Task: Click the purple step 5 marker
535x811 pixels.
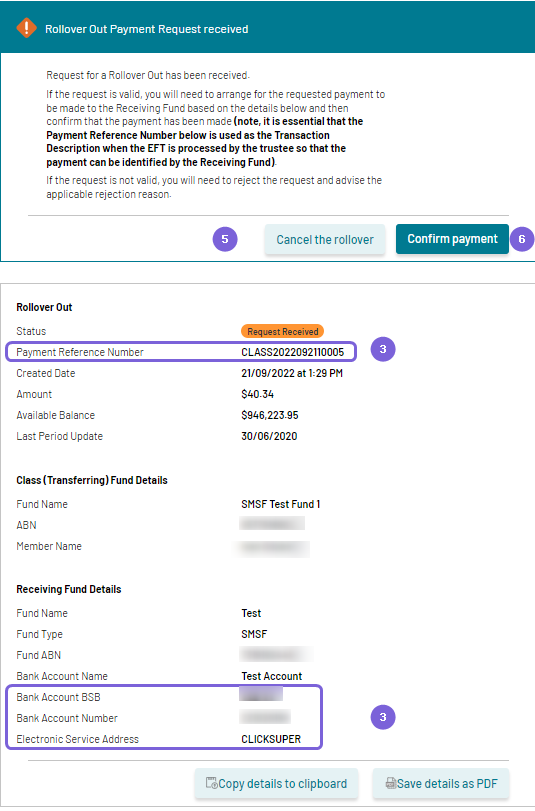Action: coord(225,239)
